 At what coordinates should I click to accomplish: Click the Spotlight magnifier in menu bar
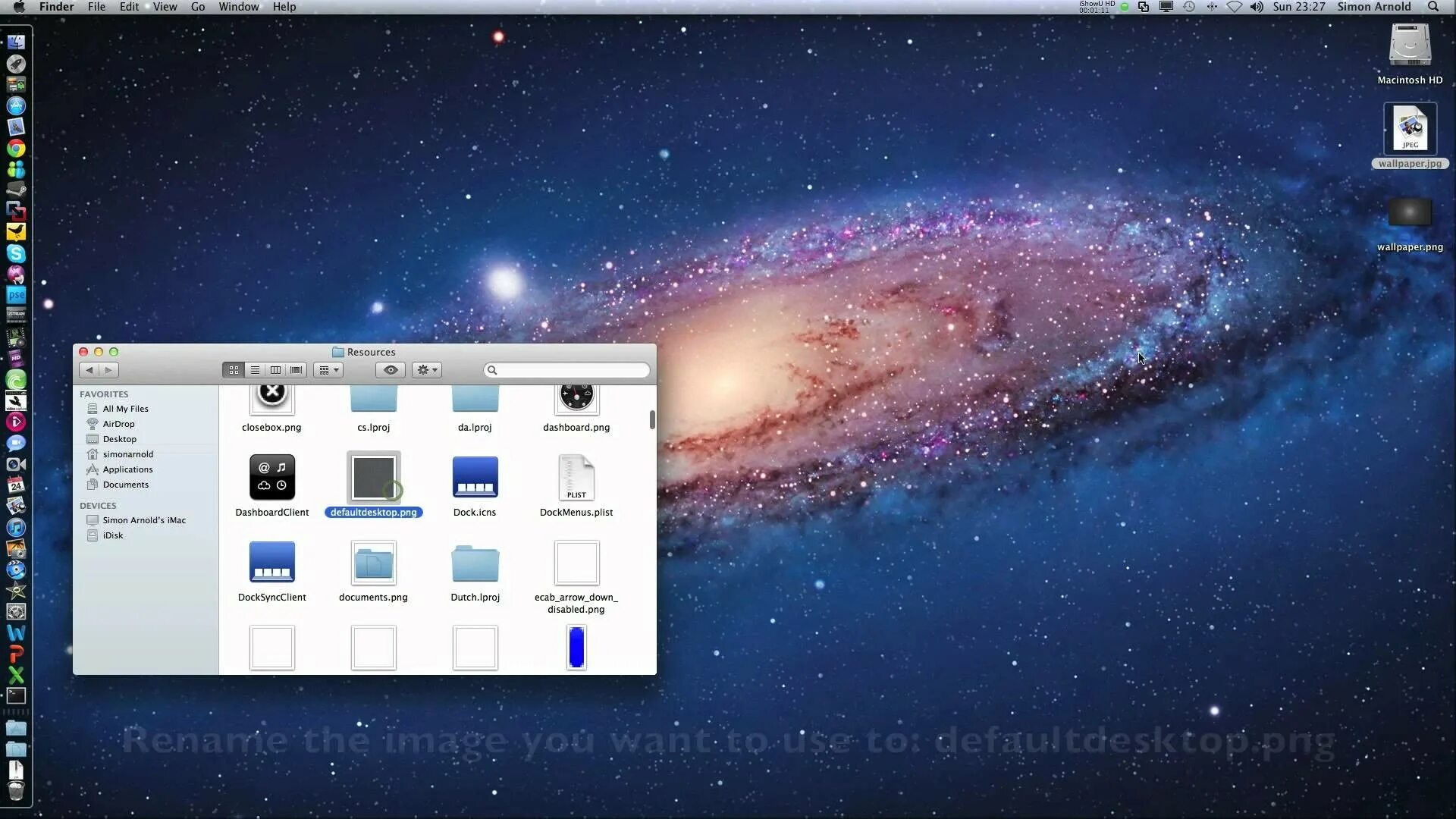point(1433,7)
